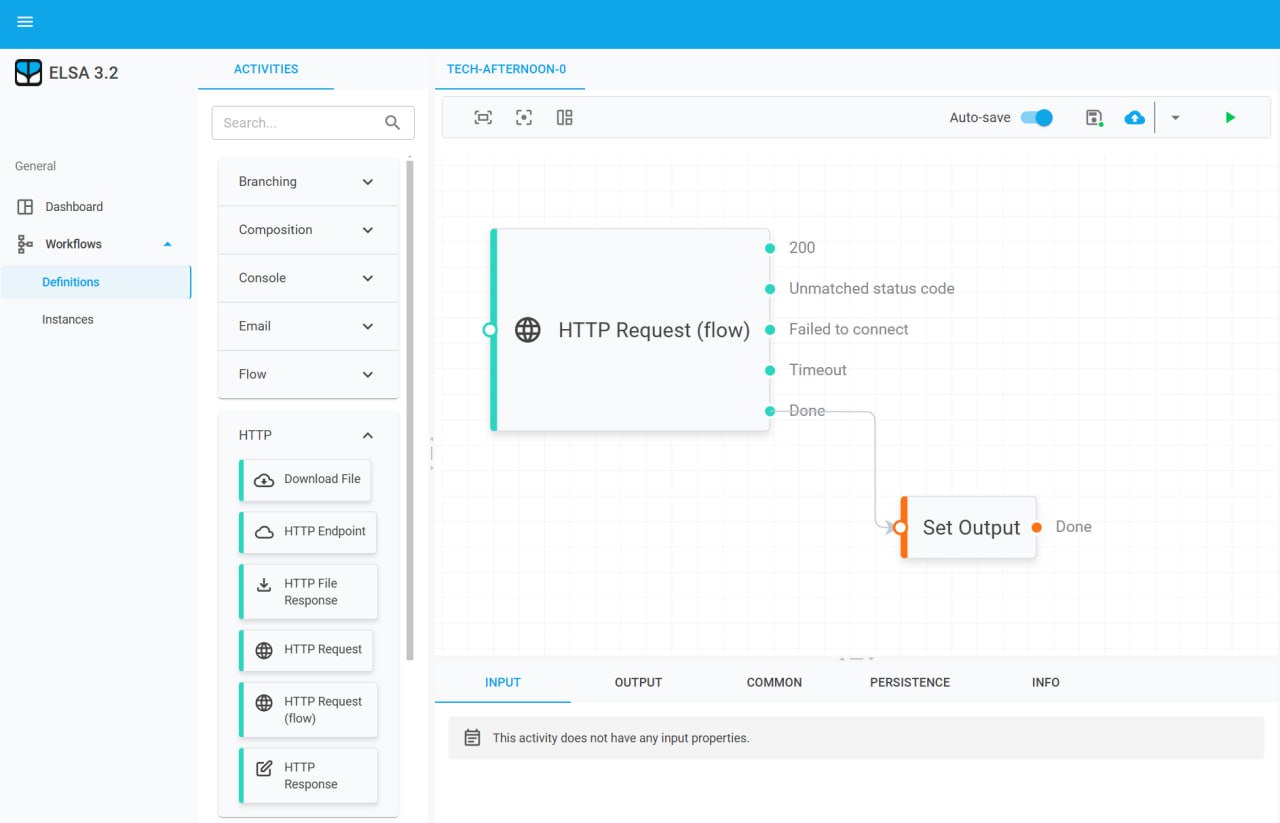The image size is (1280, 823).
Task: Click the auto layout icon in toolbar
Action: click(565, 118)
